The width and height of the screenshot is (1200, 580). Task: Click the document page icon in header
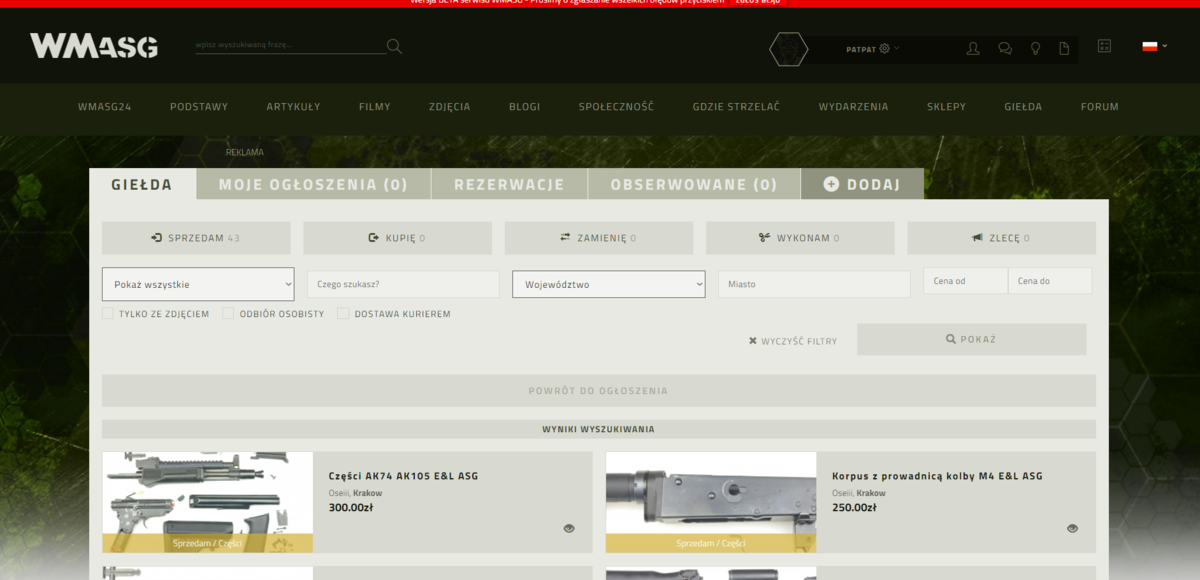click(1064, 48)
